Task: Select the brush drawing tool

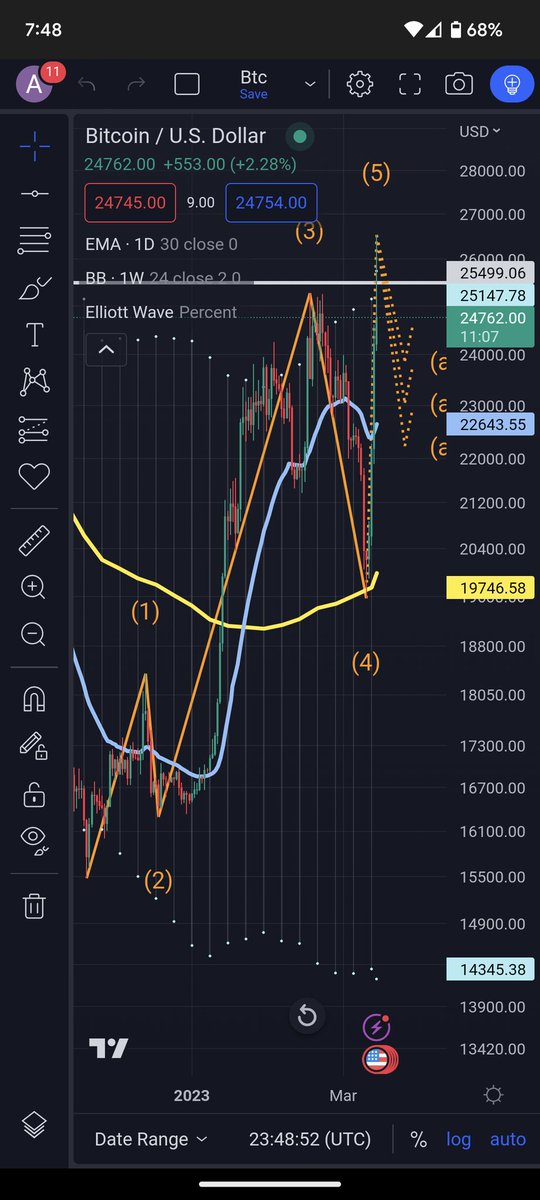Action: click(x=34, y=288)
